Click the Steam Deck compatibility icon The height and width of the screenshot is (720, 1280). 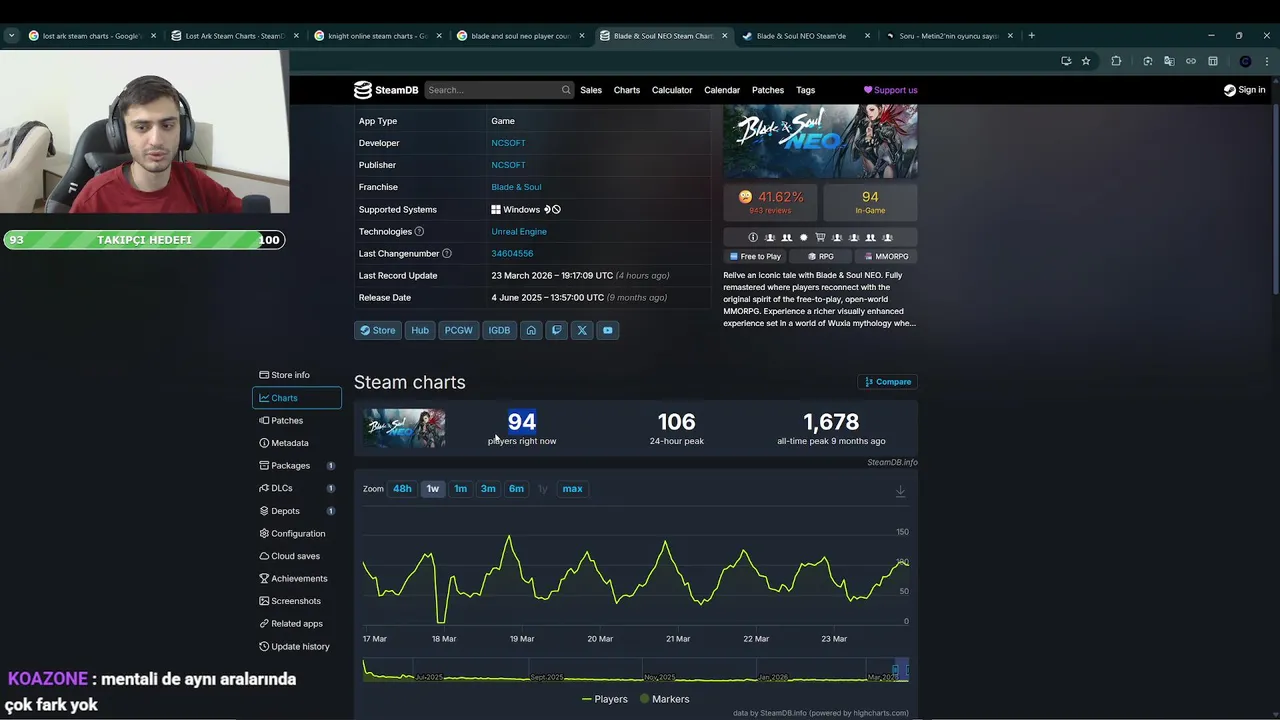point(552,209)
